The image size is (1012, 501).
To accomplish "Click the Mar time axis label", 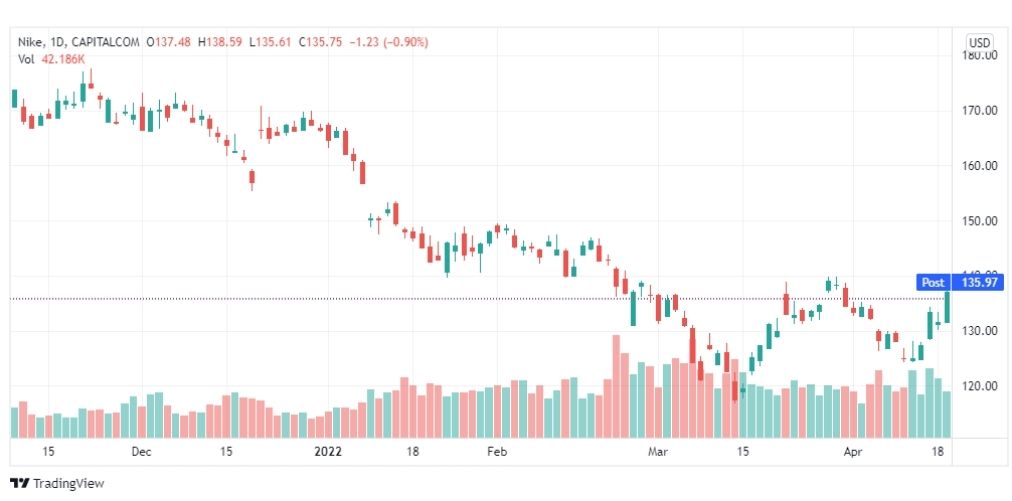I will (658, 451).
